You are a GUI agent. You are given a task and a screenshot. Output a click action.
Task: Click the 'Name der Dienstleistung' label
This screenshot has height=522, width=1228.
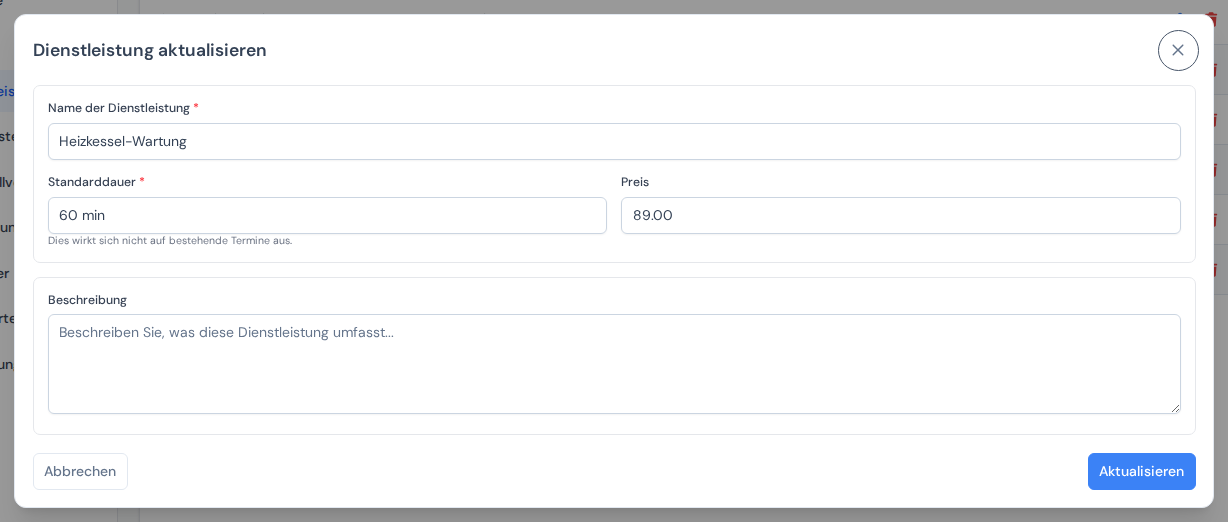tap(119, 108)
